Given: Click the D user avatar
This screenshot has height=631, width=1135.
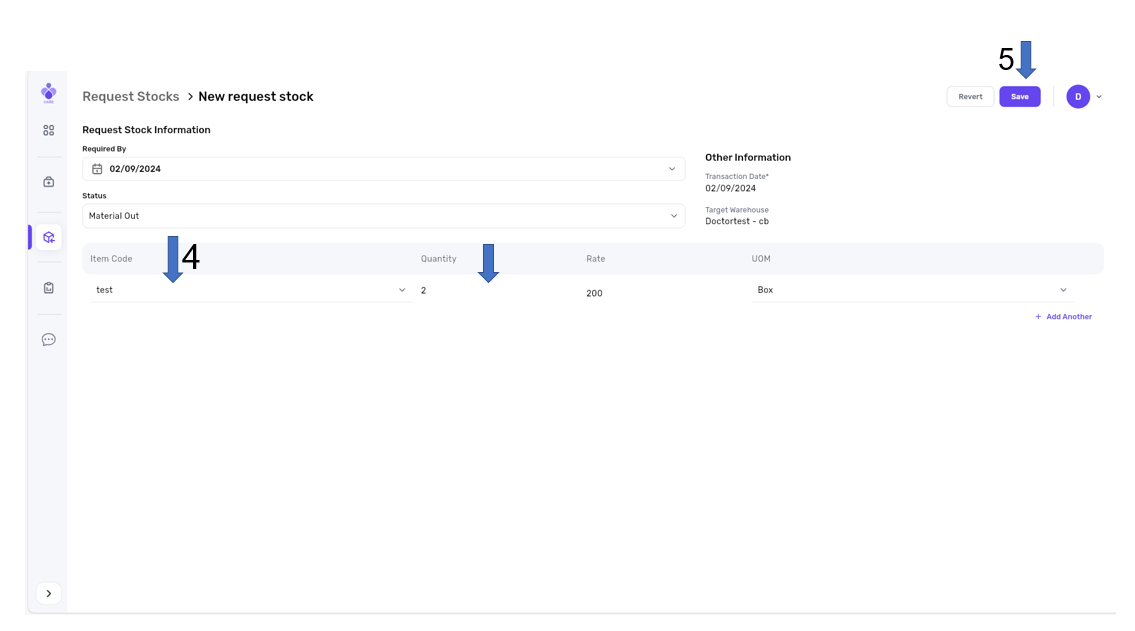Looking at the screenshot, I should pyautogui.click(x=1077, y=97).
